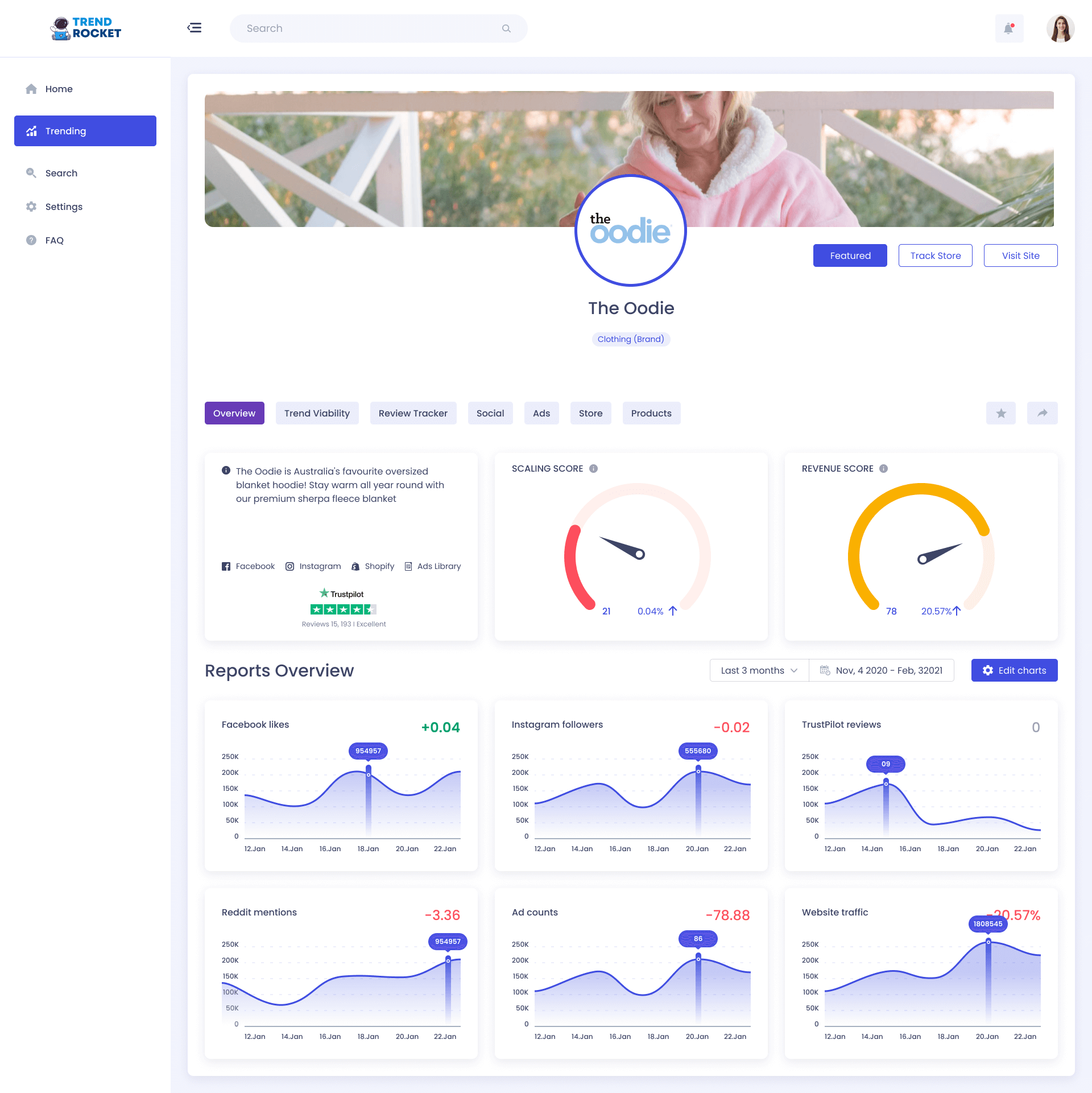Click the user profile avatar
Viewport: 1092px width, 1093px height.
click(1059, 28)
